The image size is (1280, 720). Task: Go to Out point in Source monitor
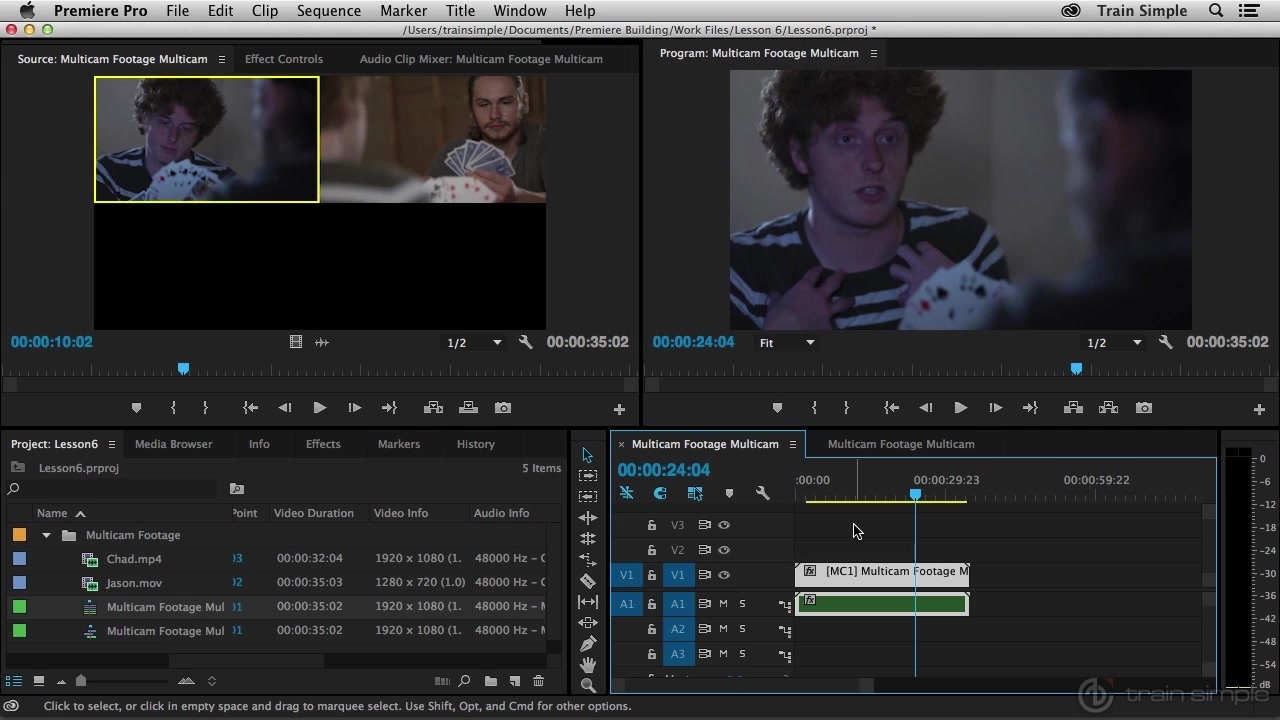[x=389, y=408]
